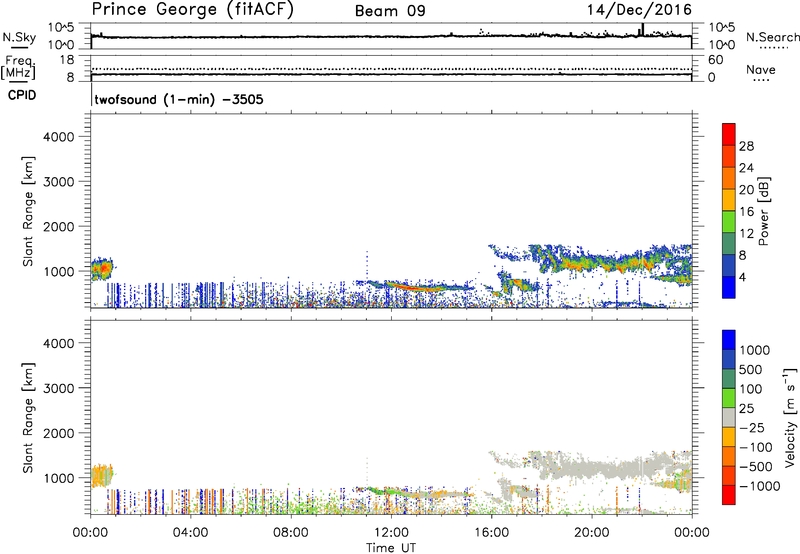Viewport: 800px width, 554px height.
Task: Click the 'Freq. [MHz]' axis label
Action: point(18,68)
